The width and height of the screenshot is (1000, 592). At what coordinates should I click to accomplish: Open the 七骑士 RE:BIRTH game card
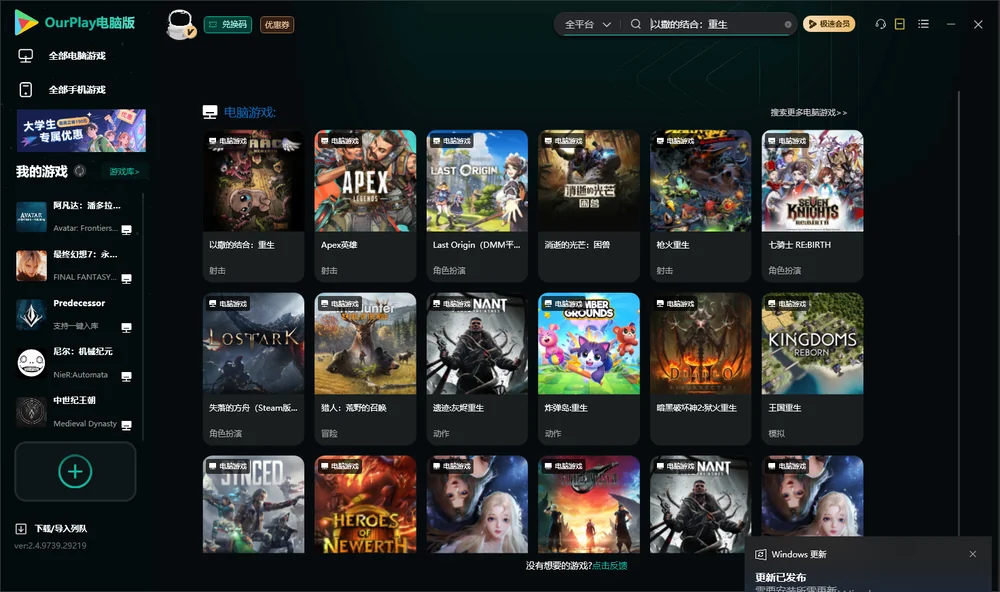tap(812, 206)
